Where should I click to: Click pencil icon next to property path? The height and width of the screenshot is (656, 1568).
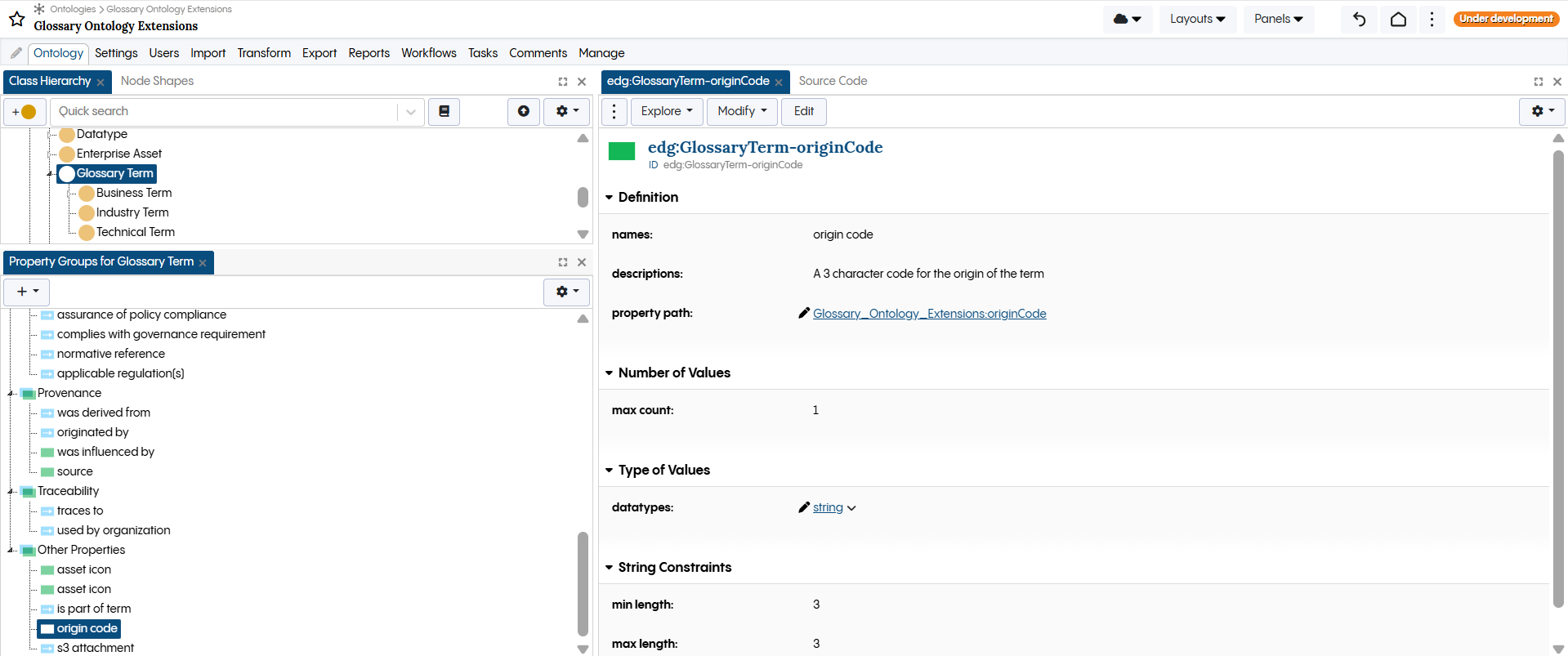(x=804, y=313)
